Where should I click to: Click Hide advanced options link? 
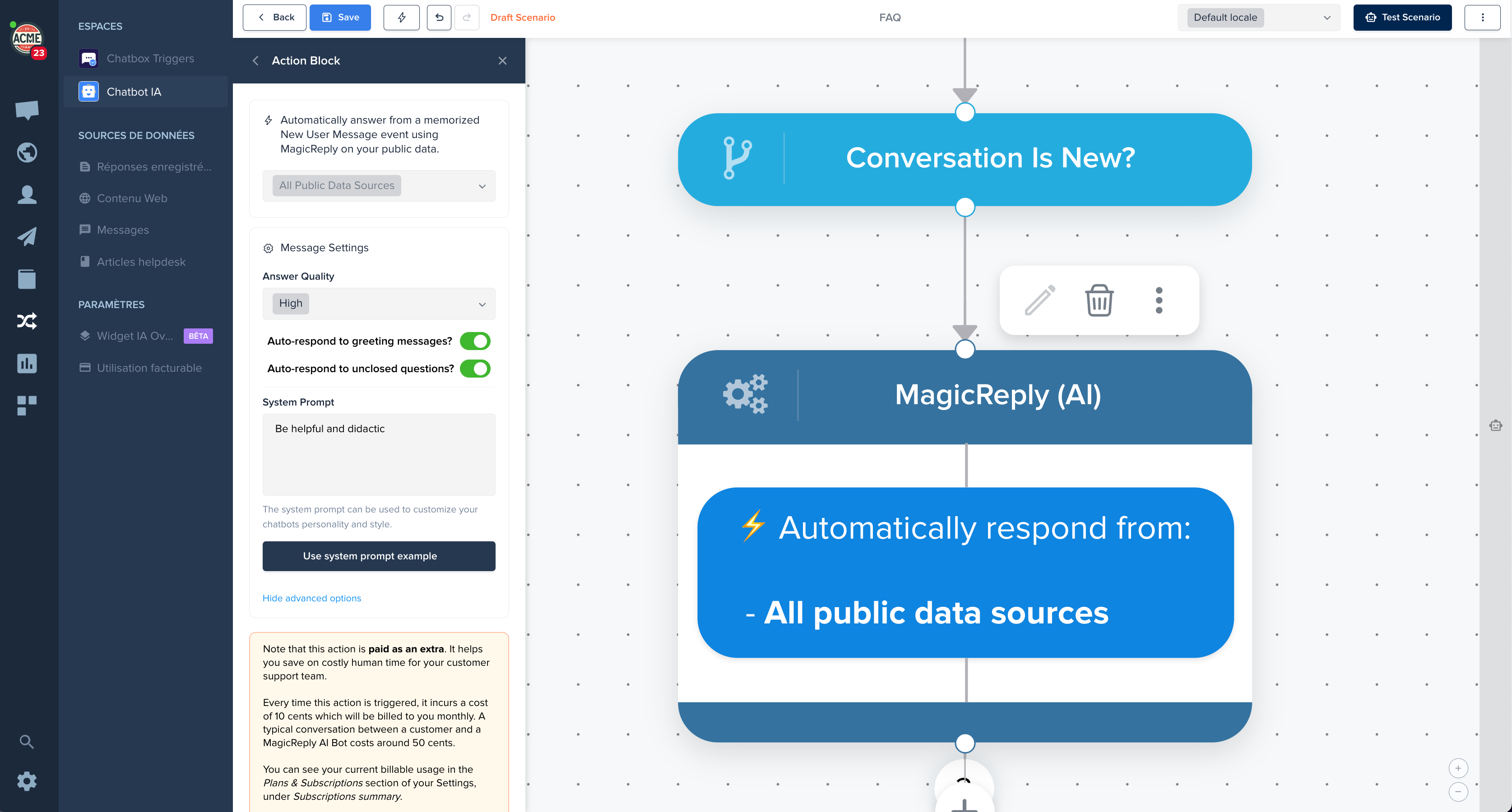point(312,598)
